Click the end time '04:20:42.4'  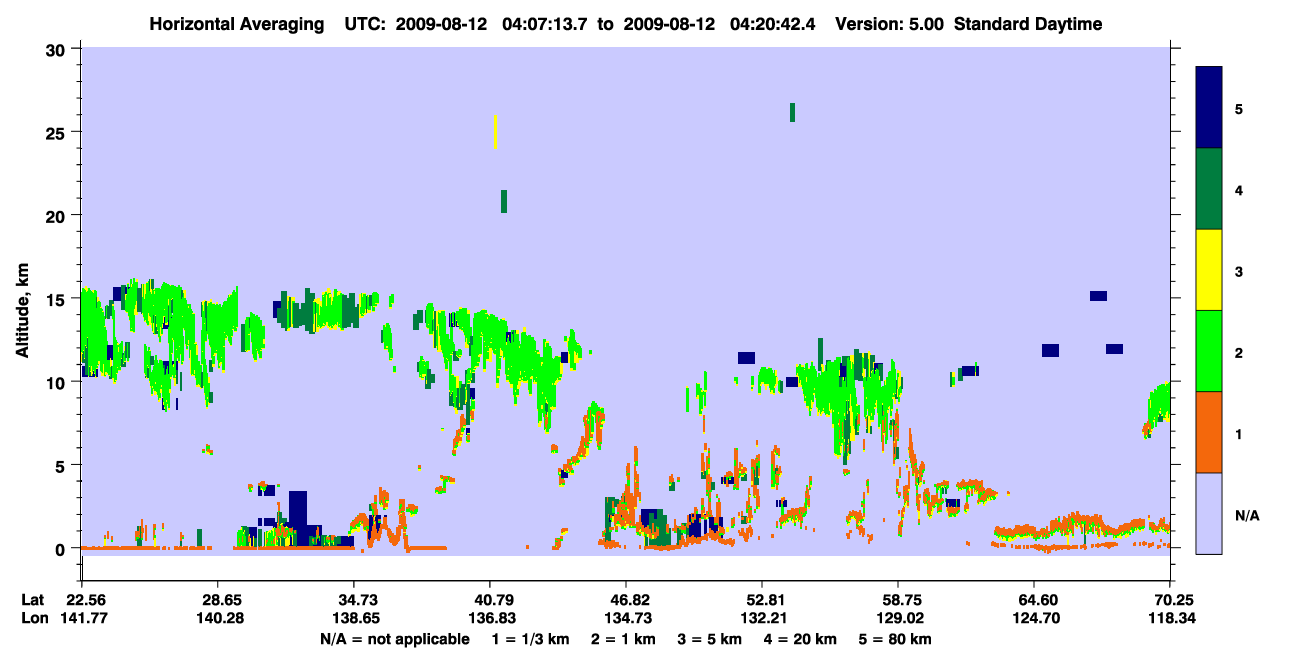pyautogui.click(x=773, y=24)
